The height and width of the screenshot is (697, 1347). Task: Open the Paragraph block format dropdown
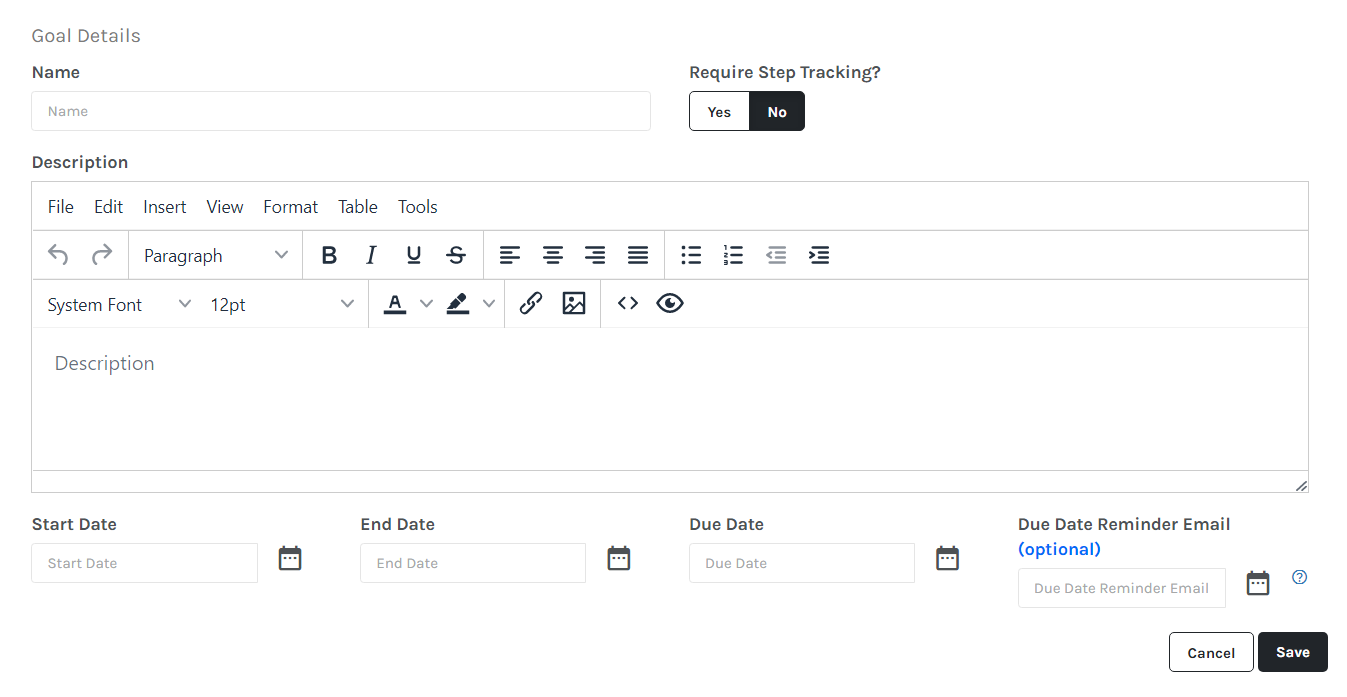tap(215, 256)
